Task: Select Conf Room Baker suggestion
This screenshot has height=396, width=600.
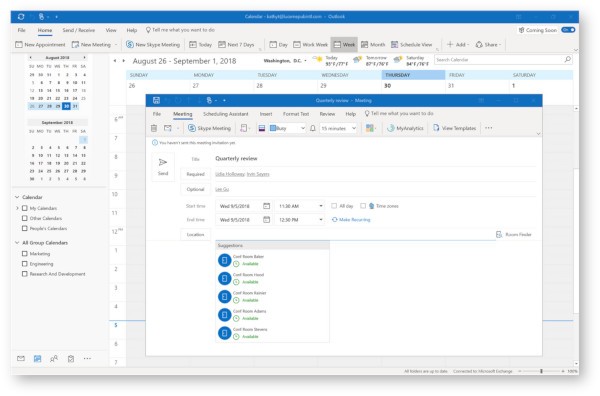Action: coord(272,260)
